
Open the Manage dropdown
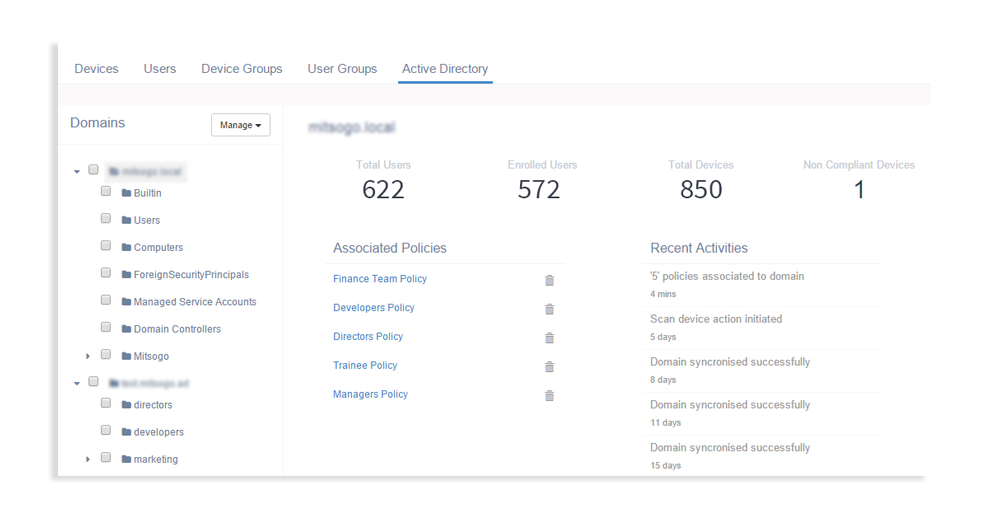click(240, 125)
